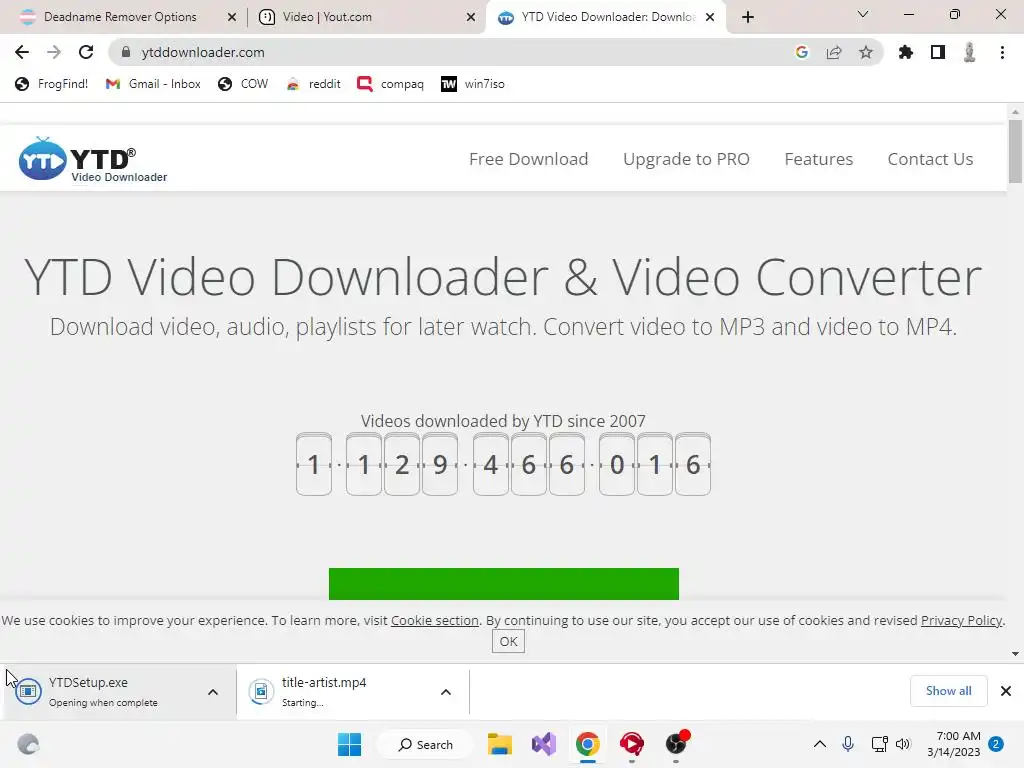Open the Windows Start menu
The image size is (1024, 768).
[x=349, y=744]
